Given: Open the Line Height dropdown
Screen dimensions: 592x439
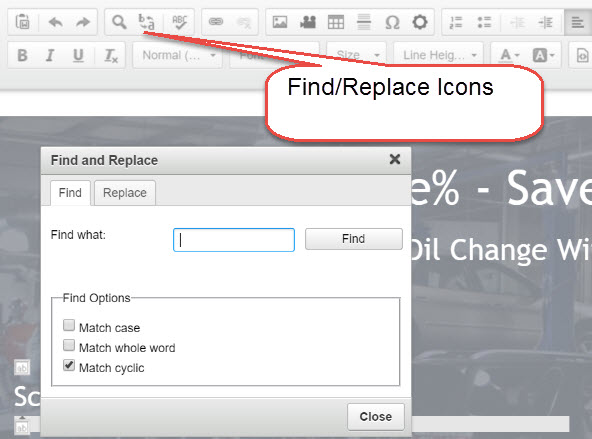Looking at the screenshot, I should pyautogui.click(x=439, y=55).
